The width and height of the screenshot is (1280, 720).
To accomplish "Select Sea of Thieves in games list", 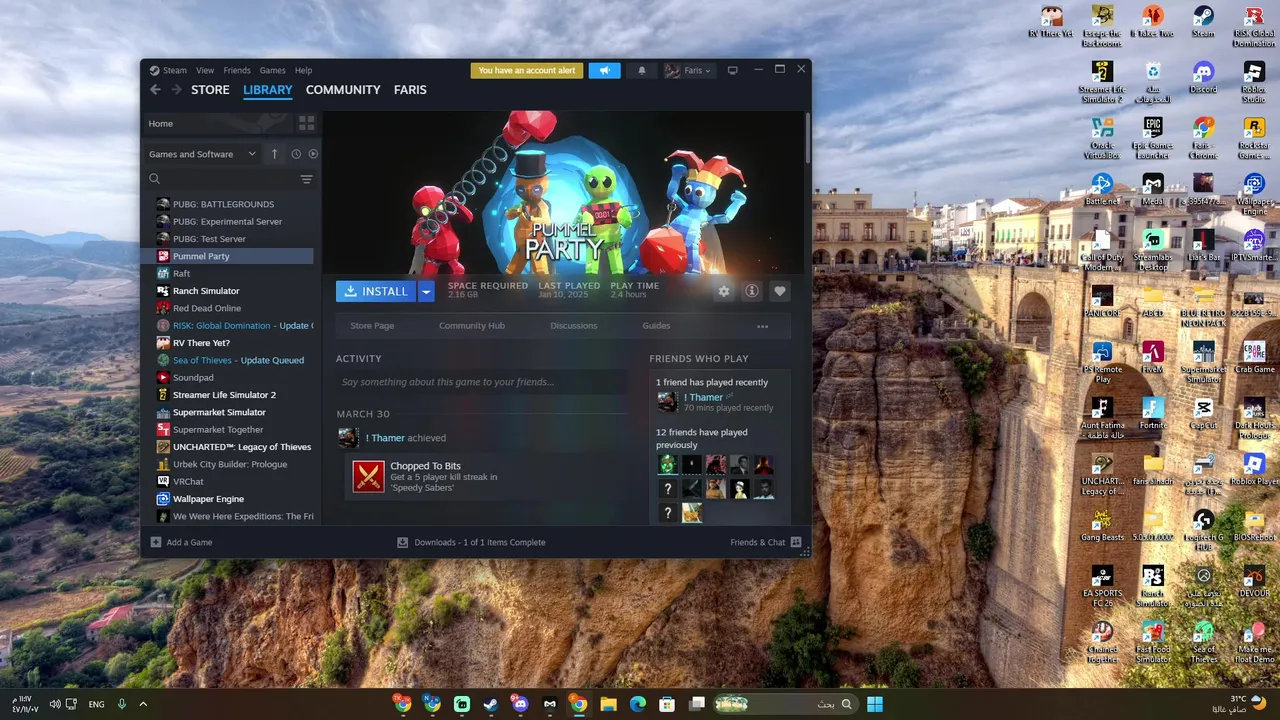I will pos(236,360).
